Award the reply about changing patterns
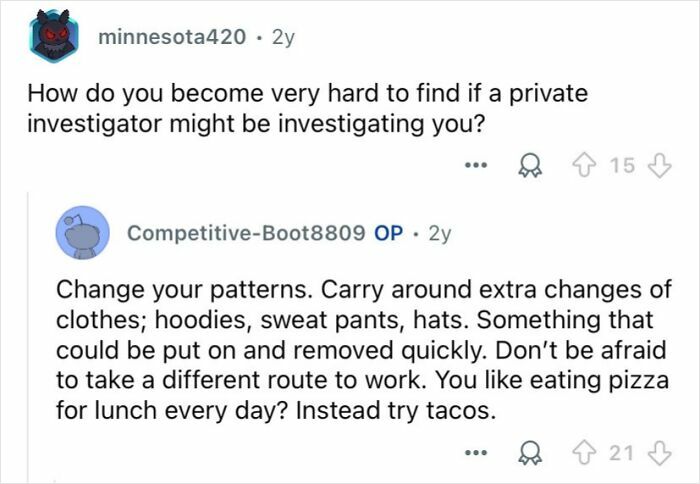 [529, 454]
